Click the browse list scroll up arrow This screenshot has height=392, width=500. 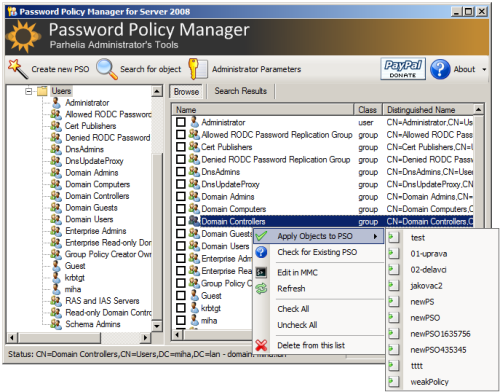click(x=478, y=109)
